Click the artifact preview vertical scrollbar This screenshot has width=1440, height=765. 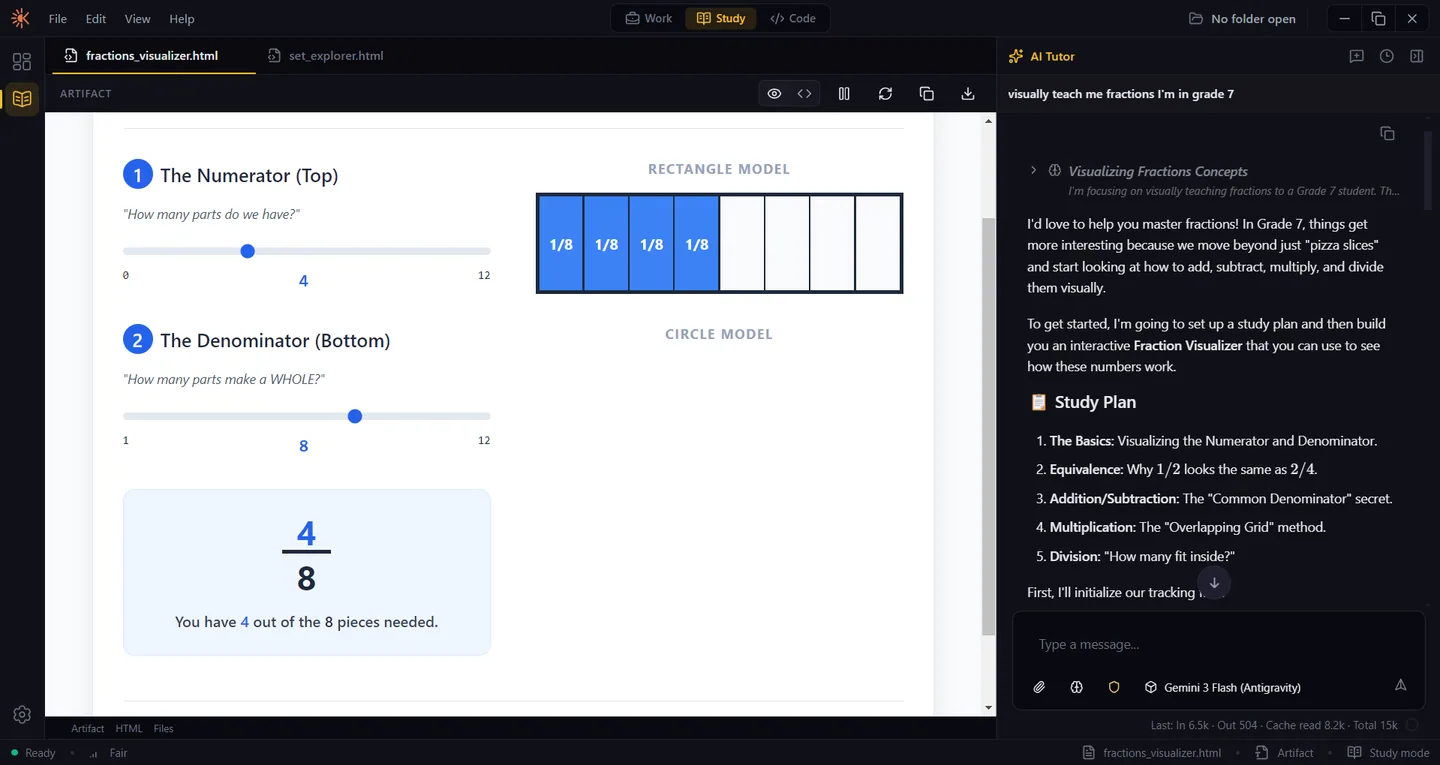989,427
